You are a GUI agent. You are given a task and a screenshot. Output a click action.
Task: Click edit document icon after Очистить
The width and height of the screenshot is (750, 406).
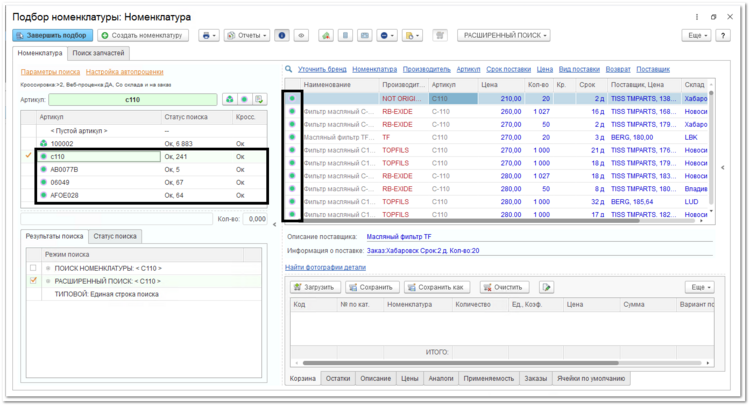click(x=546, y=287)
